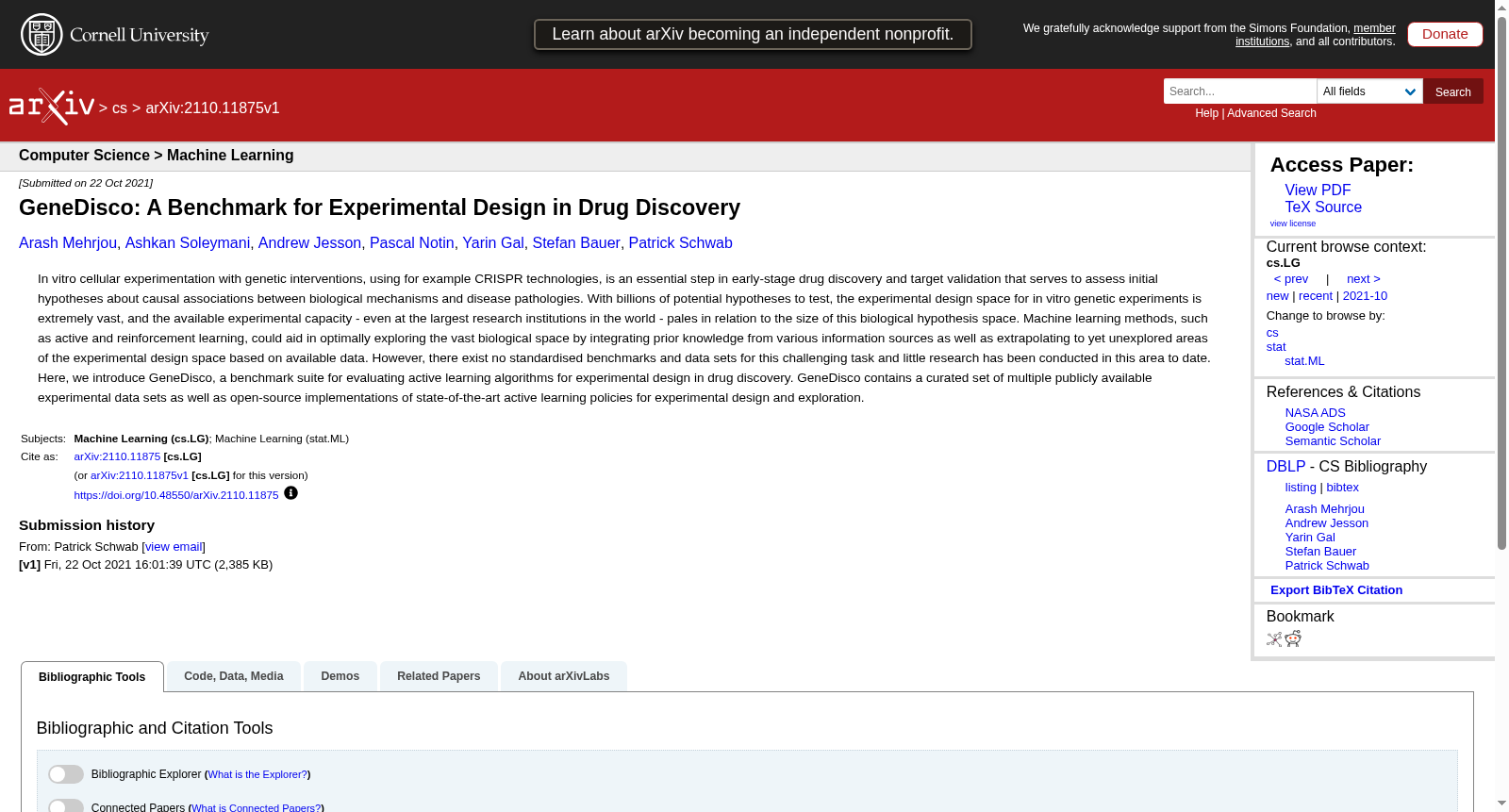Screen dimensions: 1509x812
Task: Open the DBLP bibtex link
Action: click(x=1342, y=488)
